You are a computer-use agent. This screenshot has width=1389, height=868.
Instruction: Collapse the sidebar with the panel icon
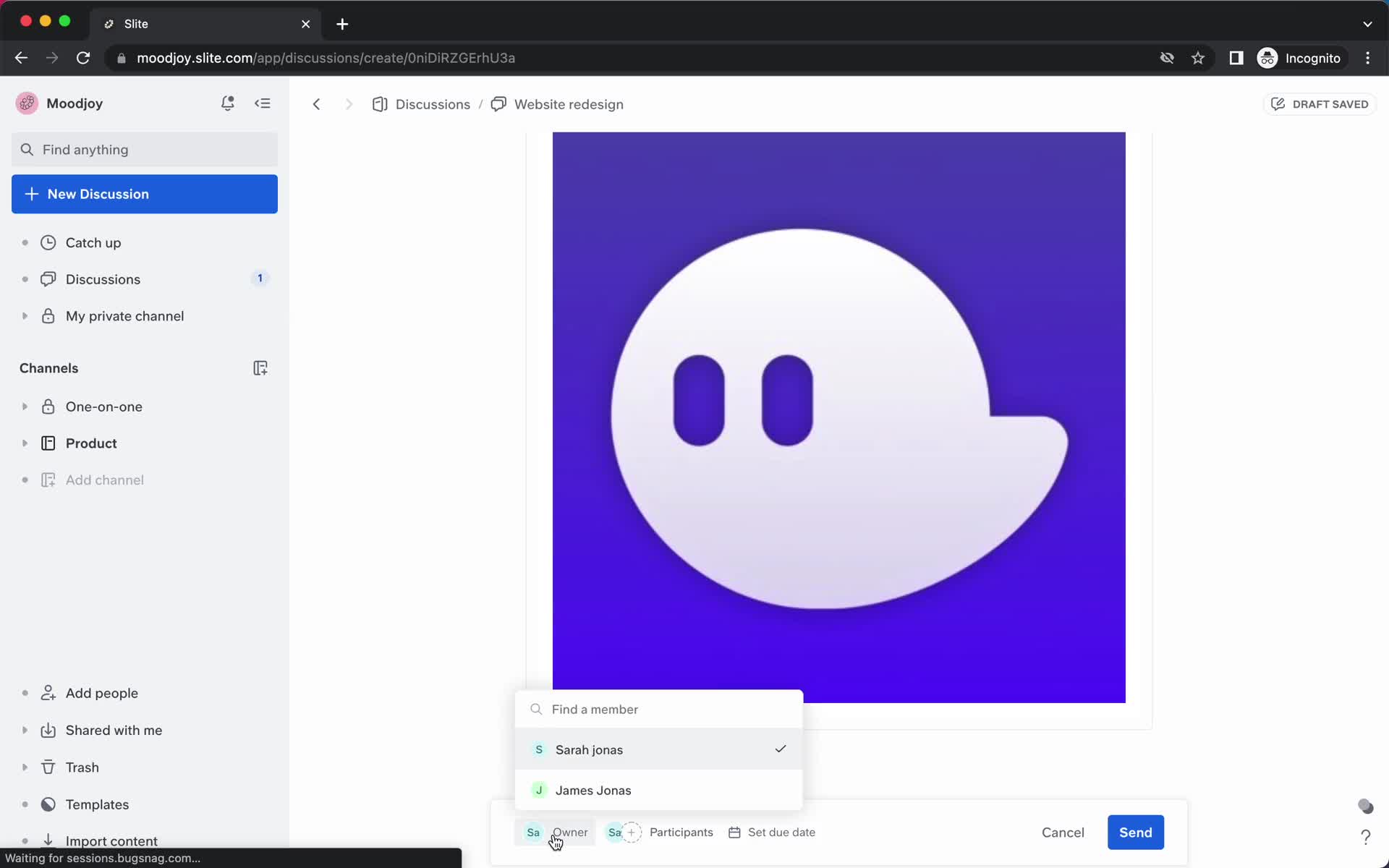click(263, 103)
